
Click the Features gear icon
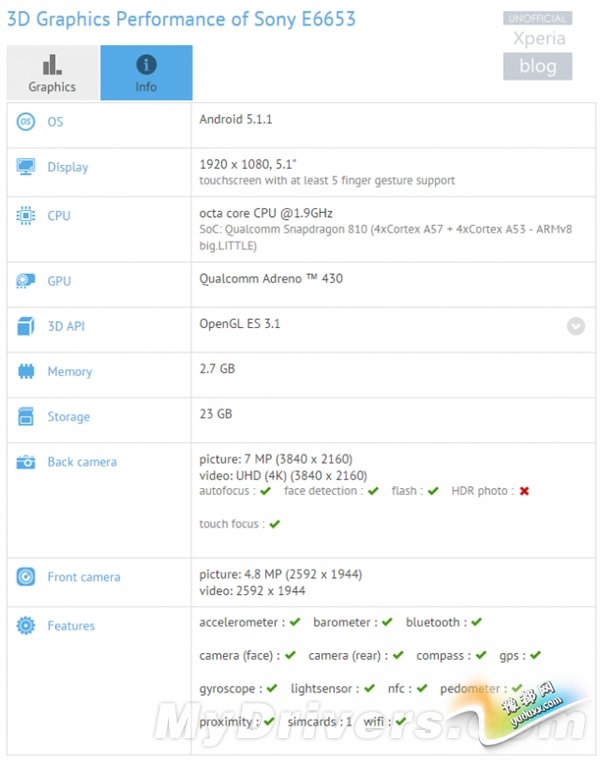point(26,626)
